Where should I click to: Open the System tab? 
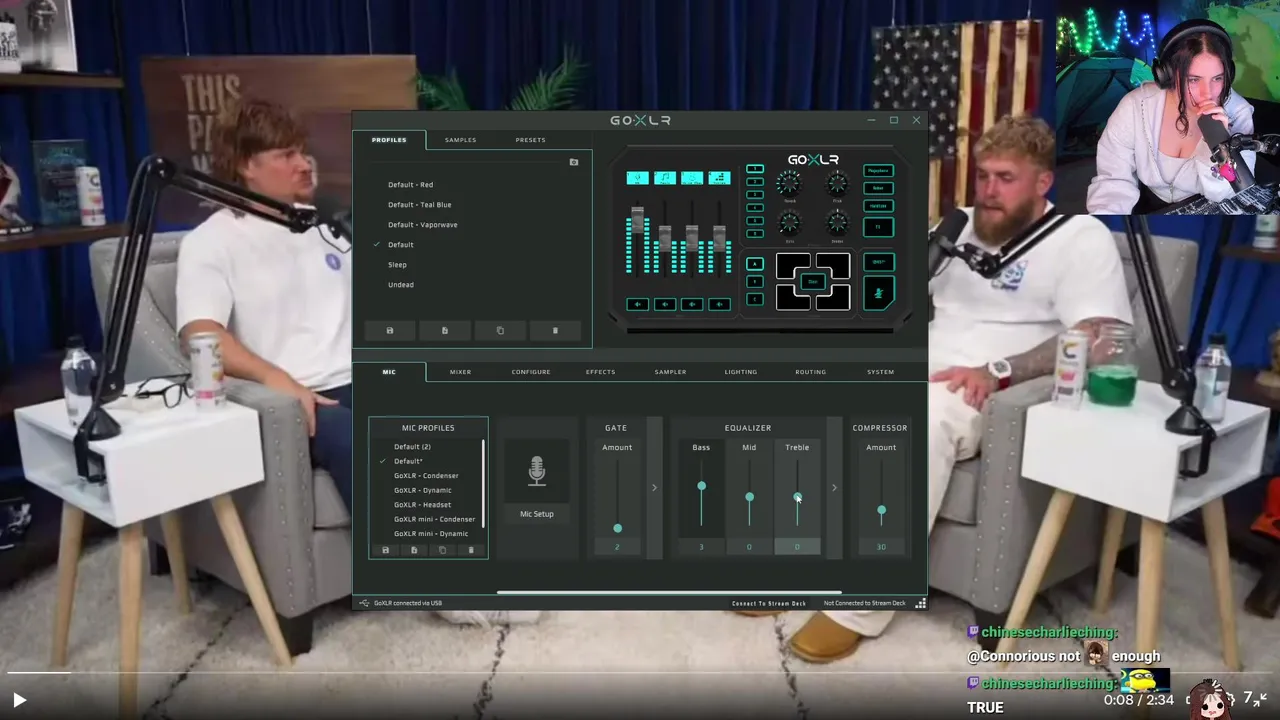(x=881, y=372)
